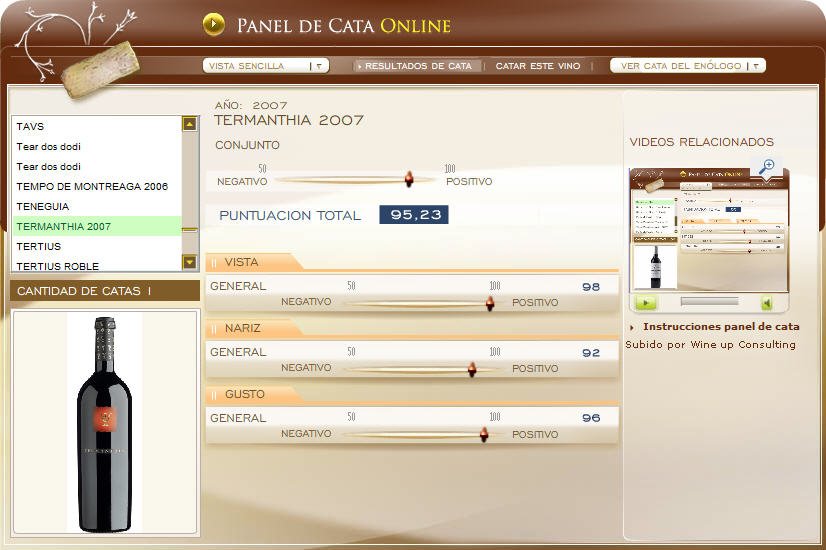Image resolution: width=826 pixels, height=550 pixels.
Task: Select TERTIUS in the wine list
Action: click(x=96, y=247)
